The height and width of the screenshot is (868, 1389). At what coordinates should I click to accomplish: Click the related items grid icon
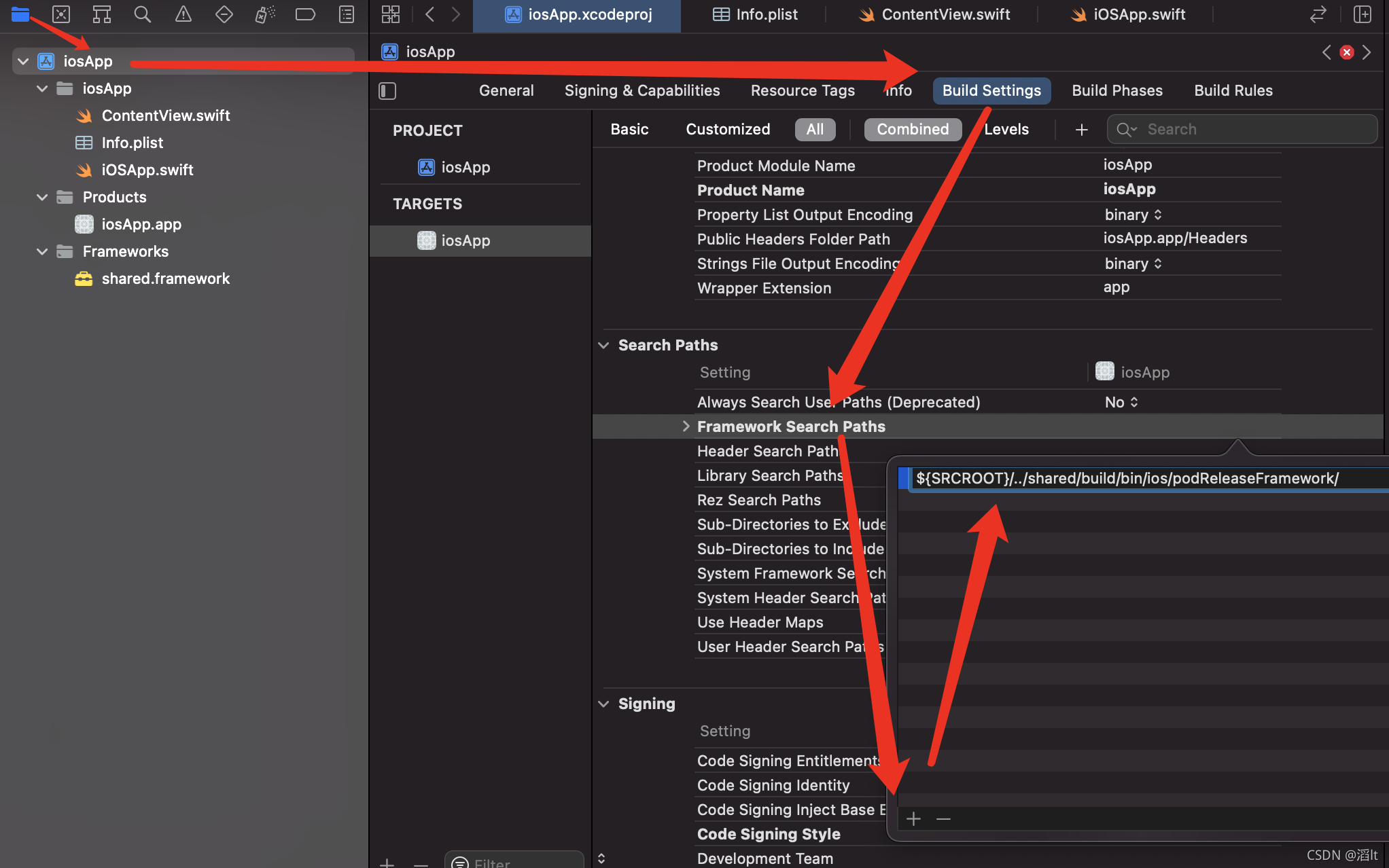(x=391, y=14)
